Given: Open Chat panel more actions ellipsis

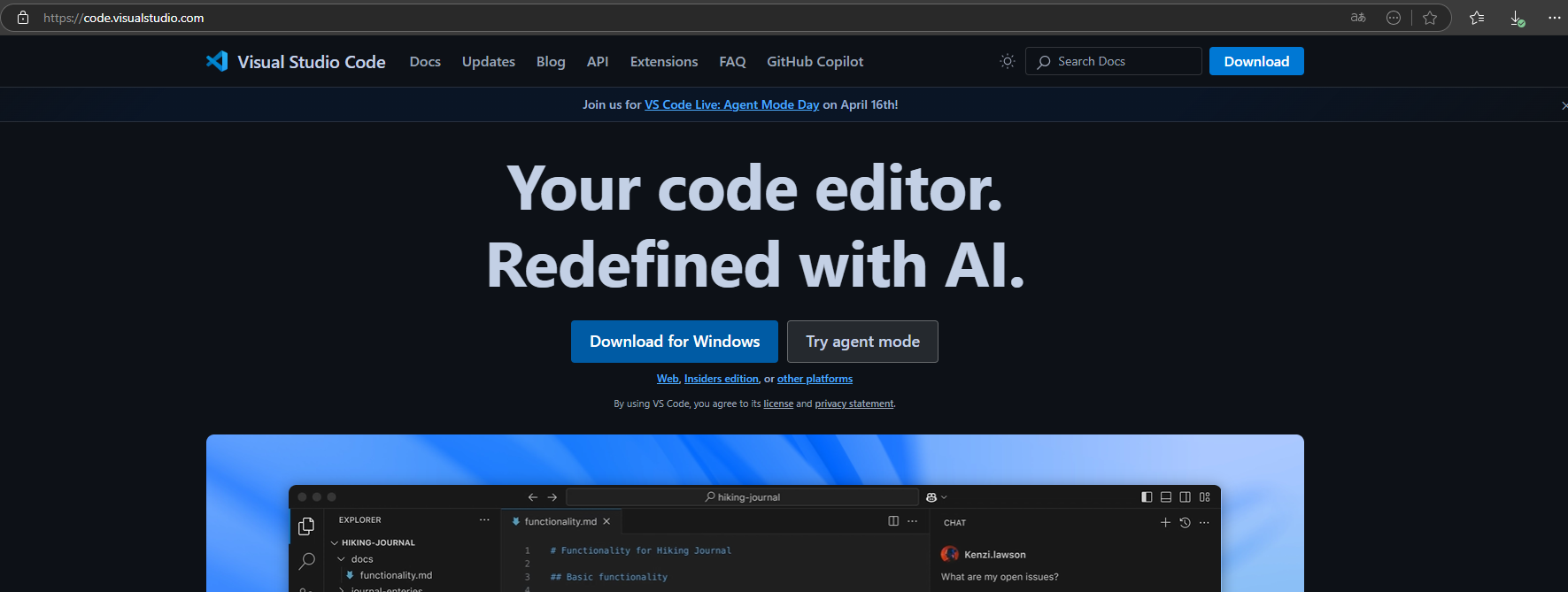Looking at the screenshot, I should (x=1204, y=523).
